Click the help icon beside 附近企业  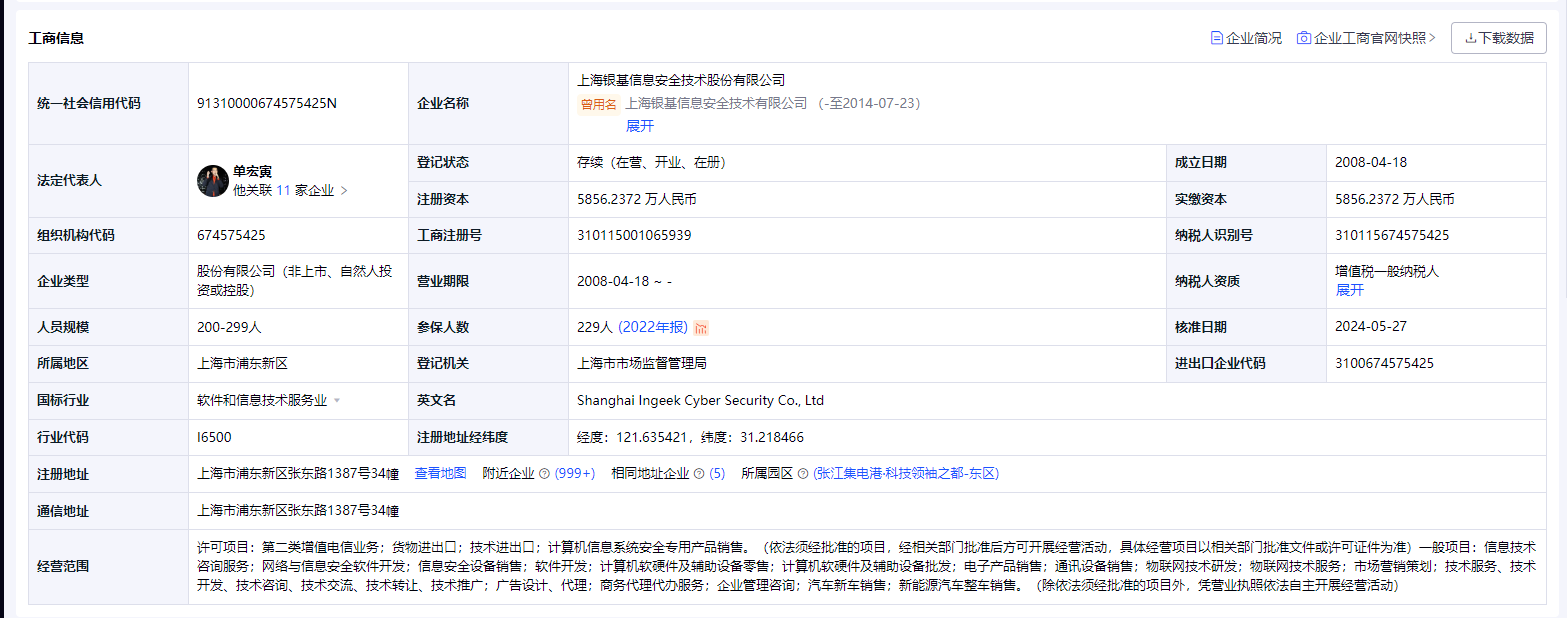click(x=544, y=474)
